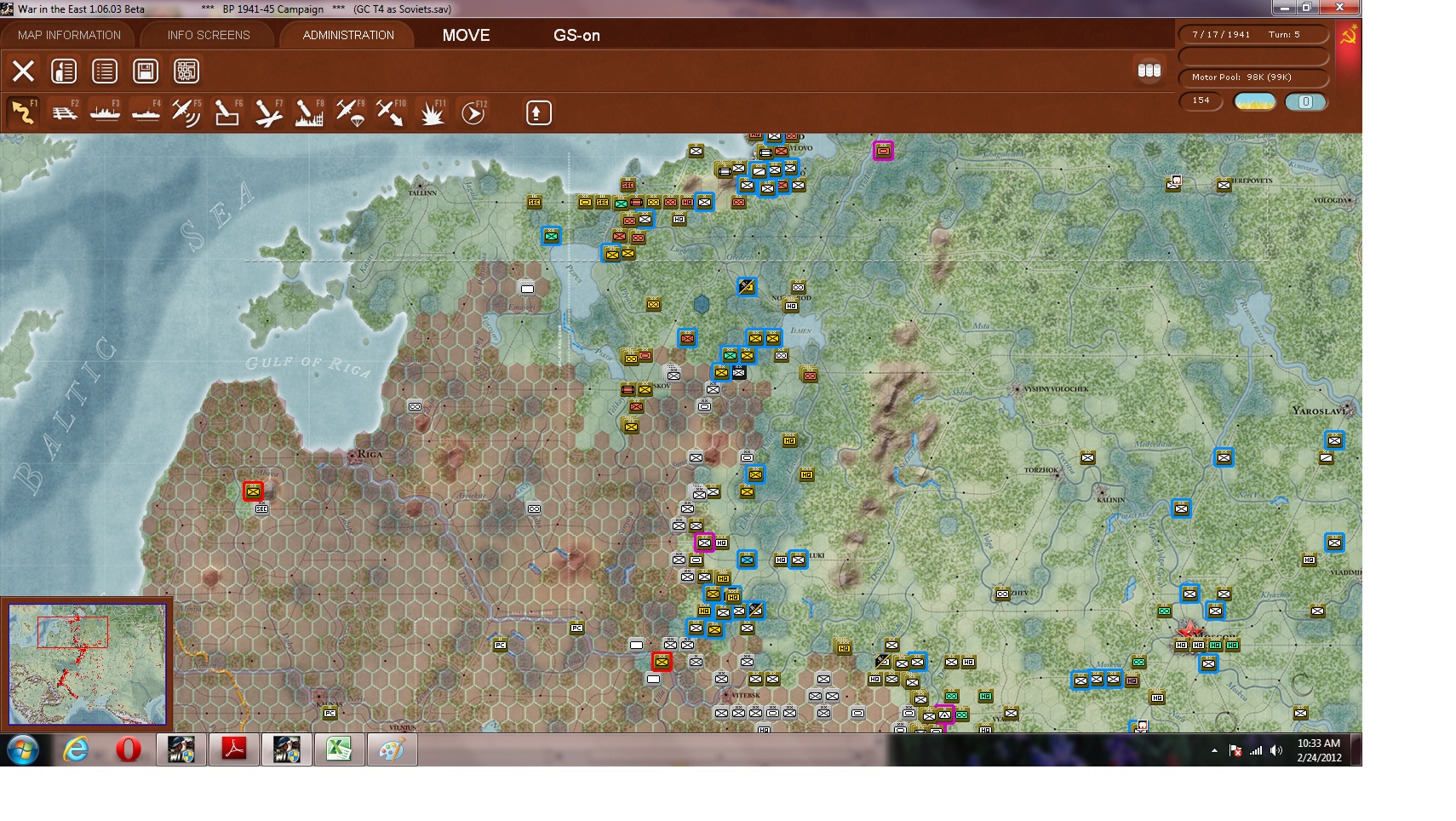Select the F6 bomb unit mode icon
This screenshot has width=1456, height=821.
coord(227,112)
